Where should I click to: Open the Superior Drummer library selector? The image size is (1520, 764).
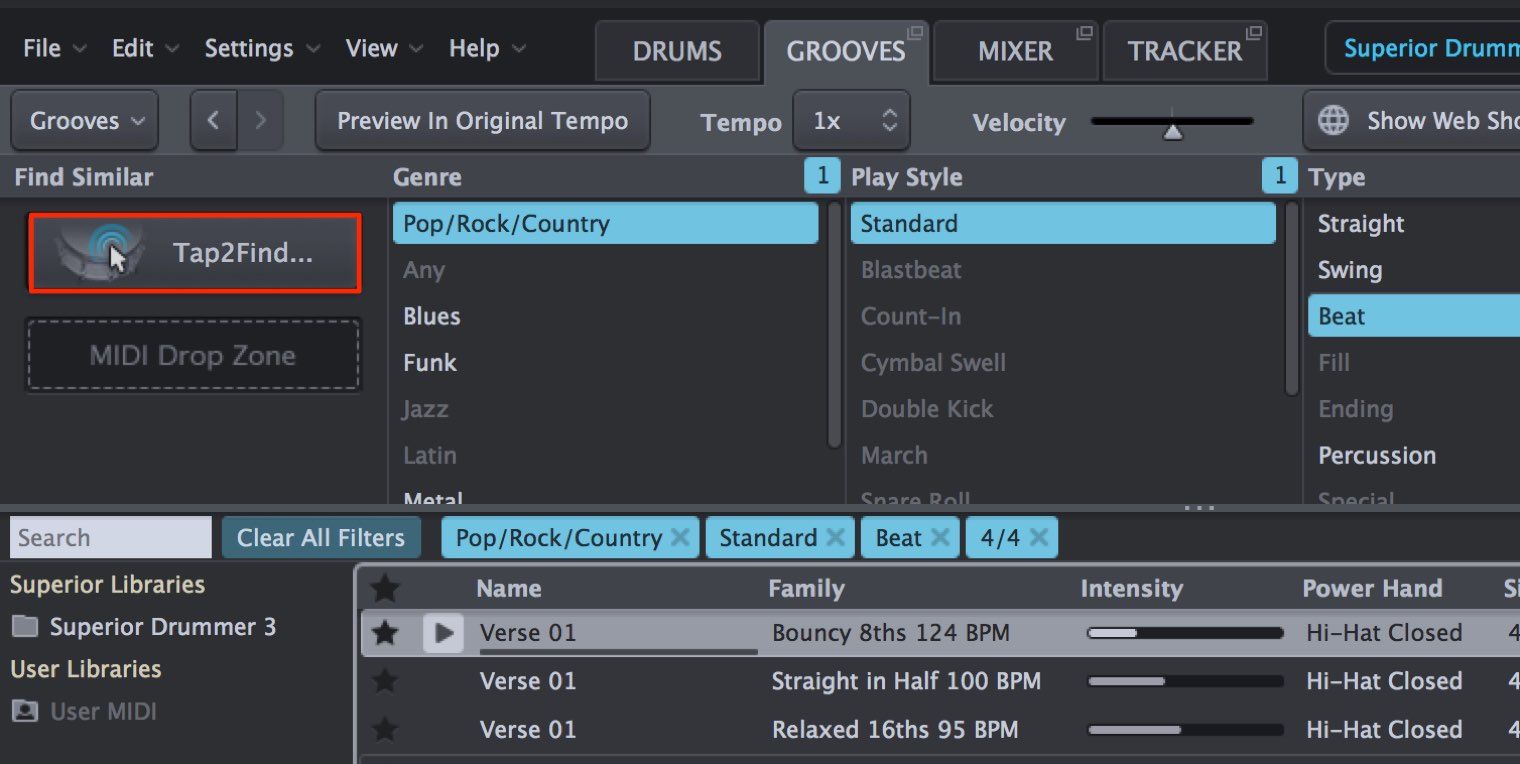tap(1423, 48)
